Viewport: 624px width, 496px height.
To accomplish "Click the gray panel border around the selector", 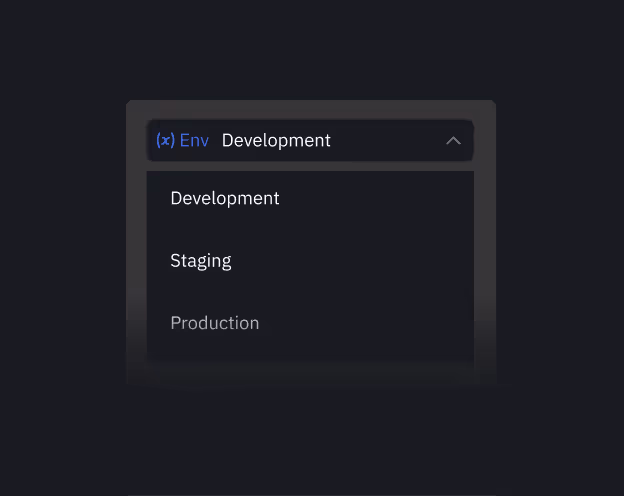I will click(x=136, y=250).
